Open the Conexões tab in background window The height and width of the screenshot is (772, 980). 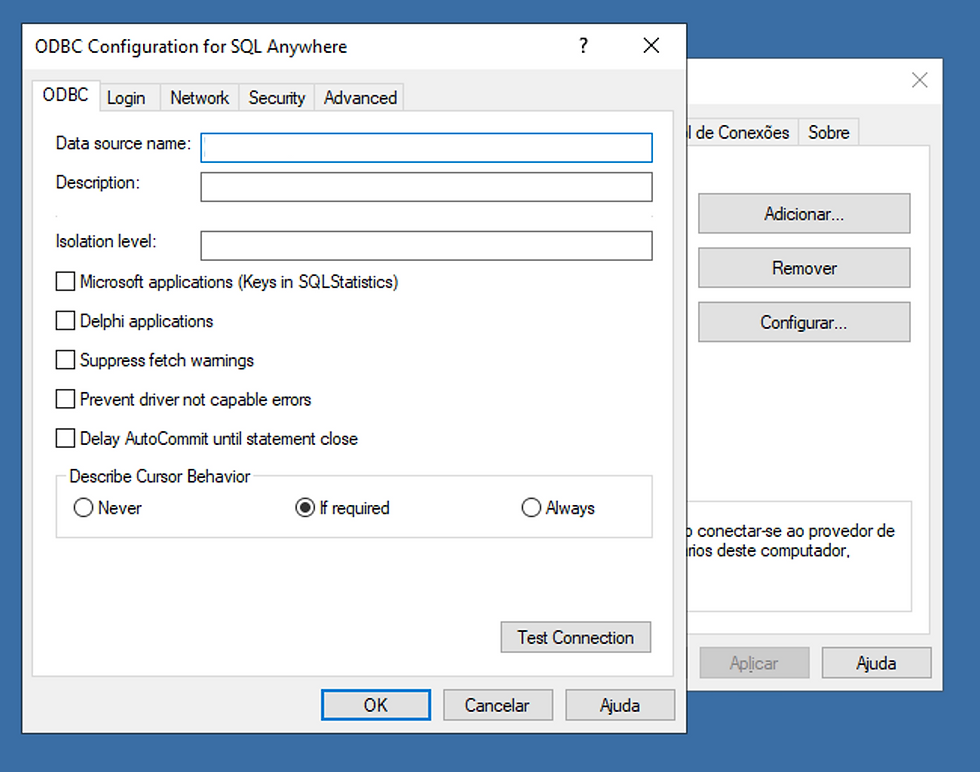pyautogui.click(x=742, y=133)
